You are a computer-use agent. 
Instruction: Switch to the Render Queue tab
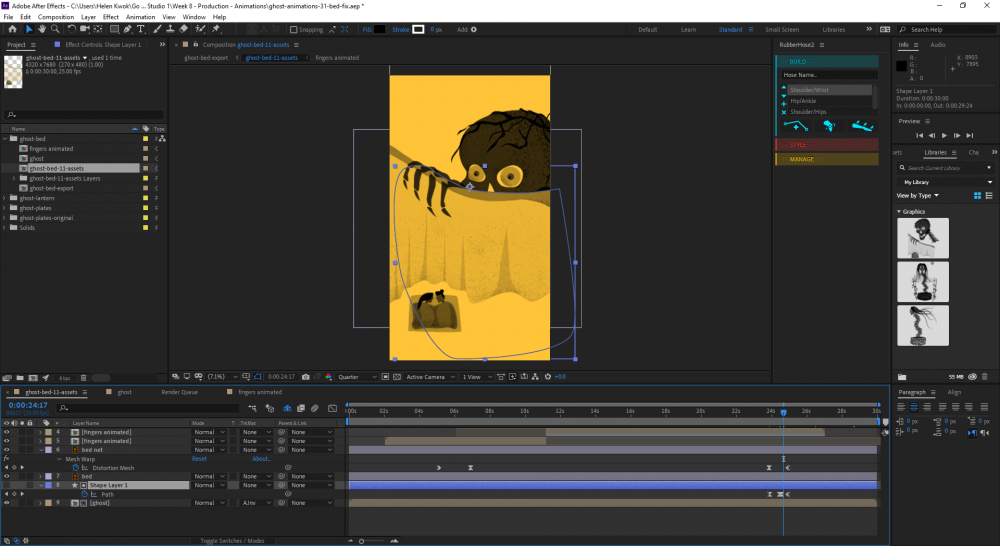point(178,392)
